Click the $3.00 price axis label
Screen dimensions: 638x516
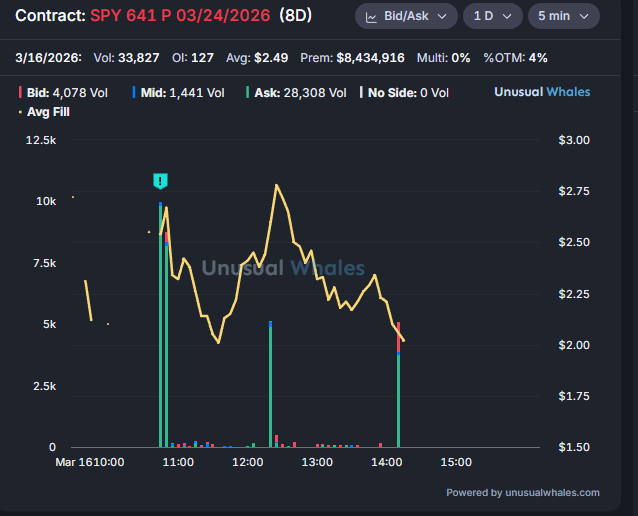pos(574,140)
